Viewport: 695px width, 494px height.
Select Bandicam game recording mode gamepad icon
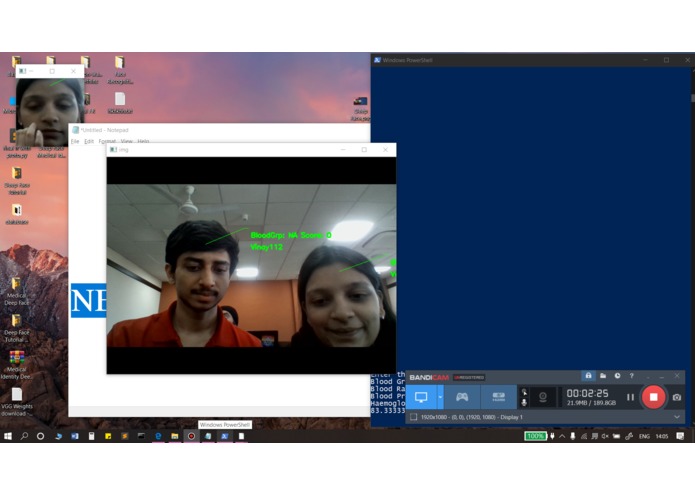(462, 397)
